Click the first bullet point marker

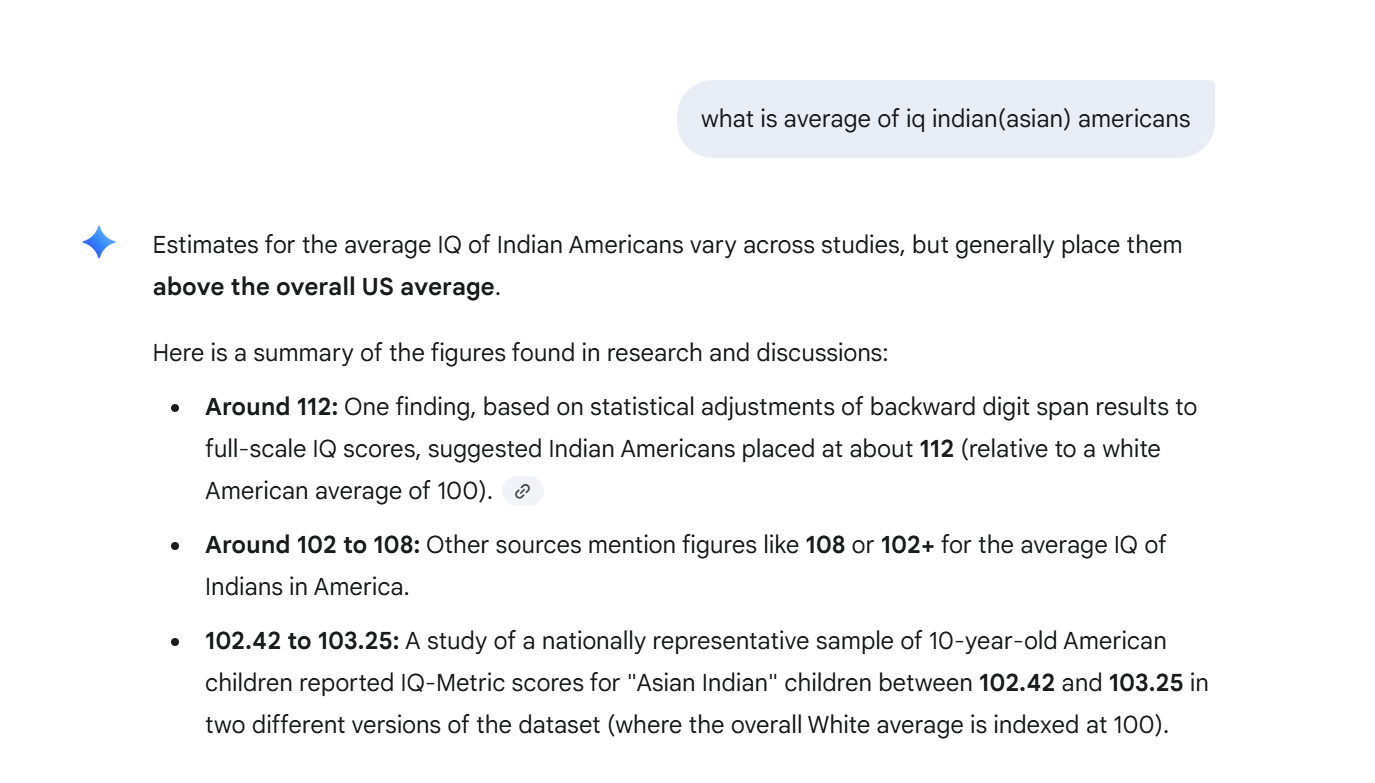coord(175,408)
